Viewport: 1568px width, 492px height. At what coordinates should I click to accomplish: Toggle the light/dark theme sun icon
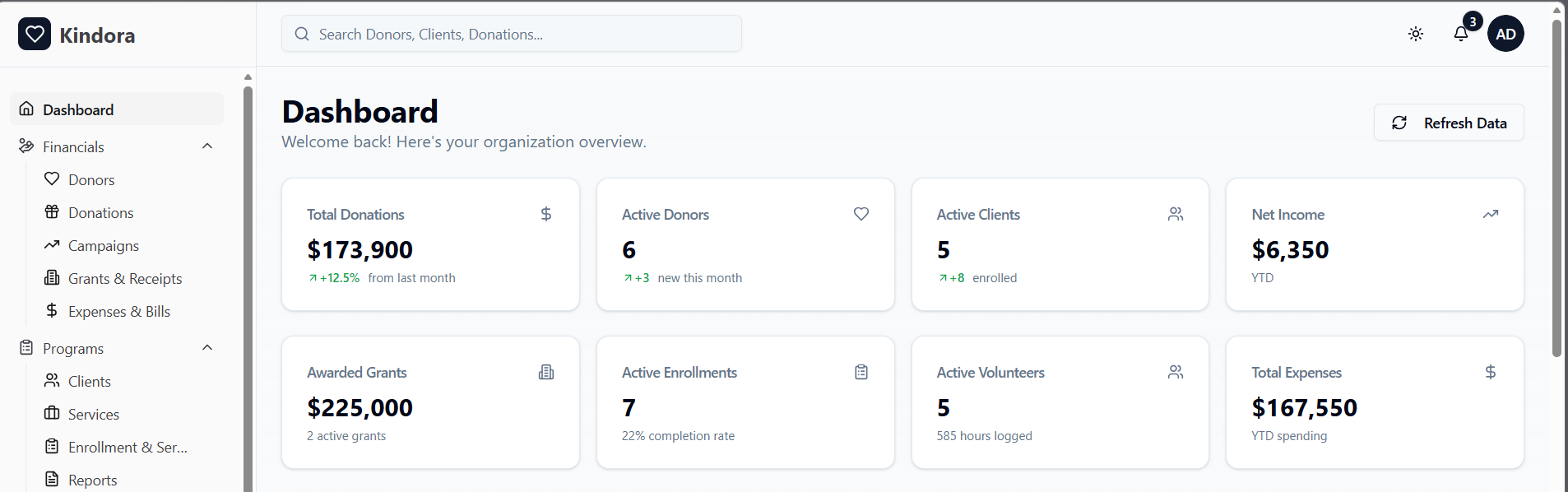[1416, 34]
